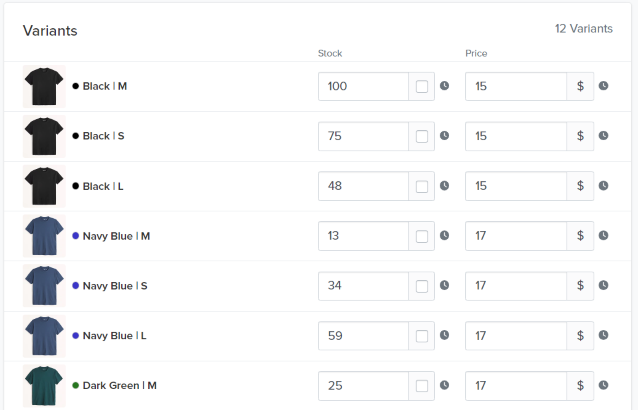The height and width of the screenshot is (410, 638).
Task: Click the dollar sign beside Navy Blue L price
Action: (x=580, y=336)
